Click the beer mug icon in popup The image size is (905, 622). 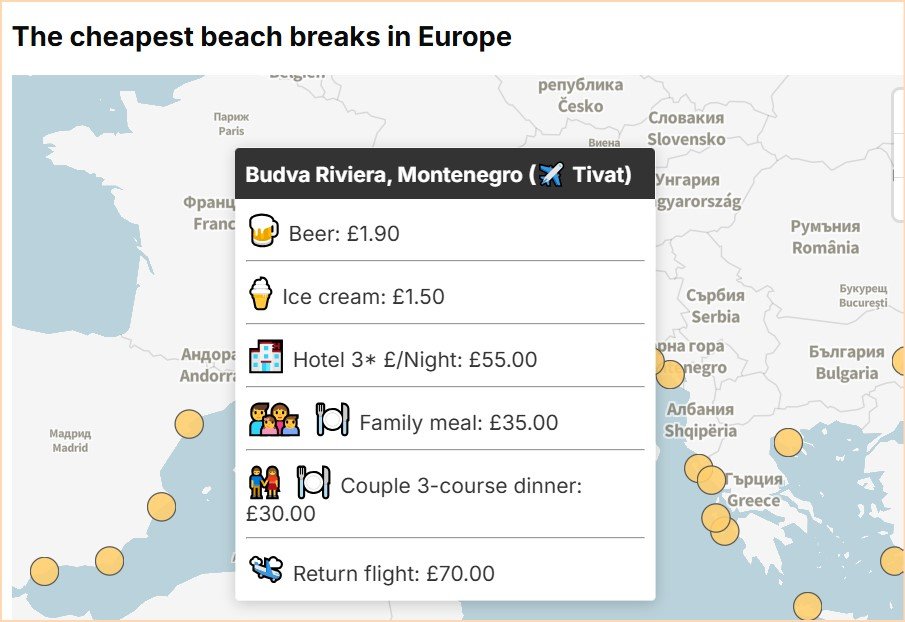(262, 231)
